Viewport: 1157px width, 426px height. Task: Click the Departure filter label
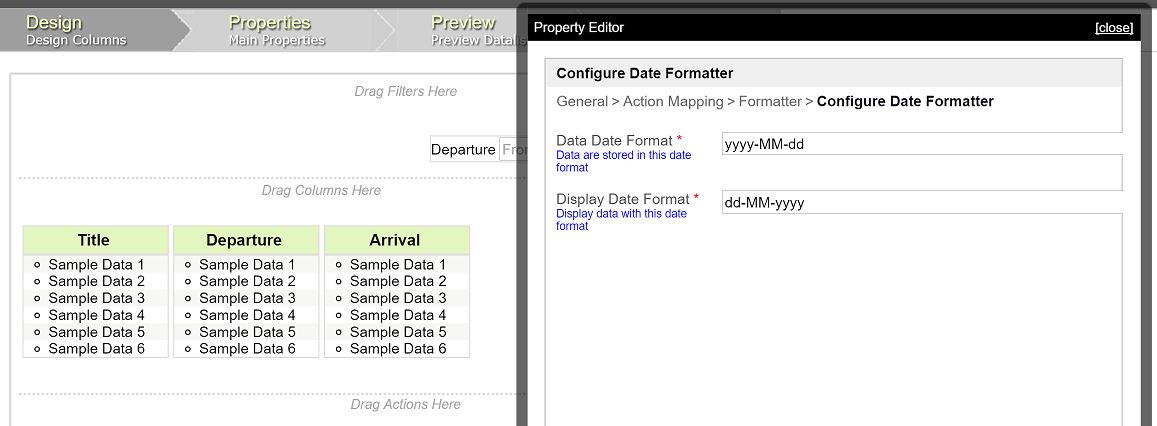click(463, 150)
